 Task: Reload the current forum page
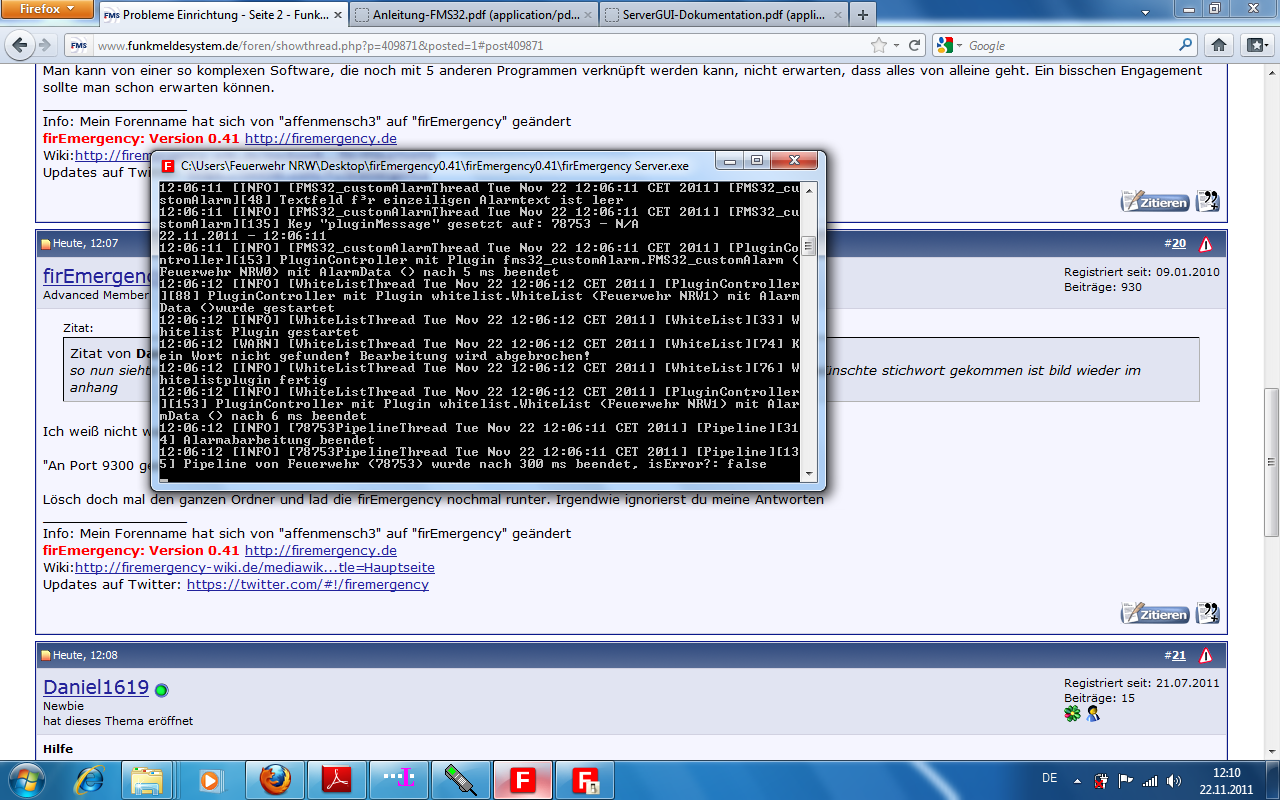(x=913, y=45)
